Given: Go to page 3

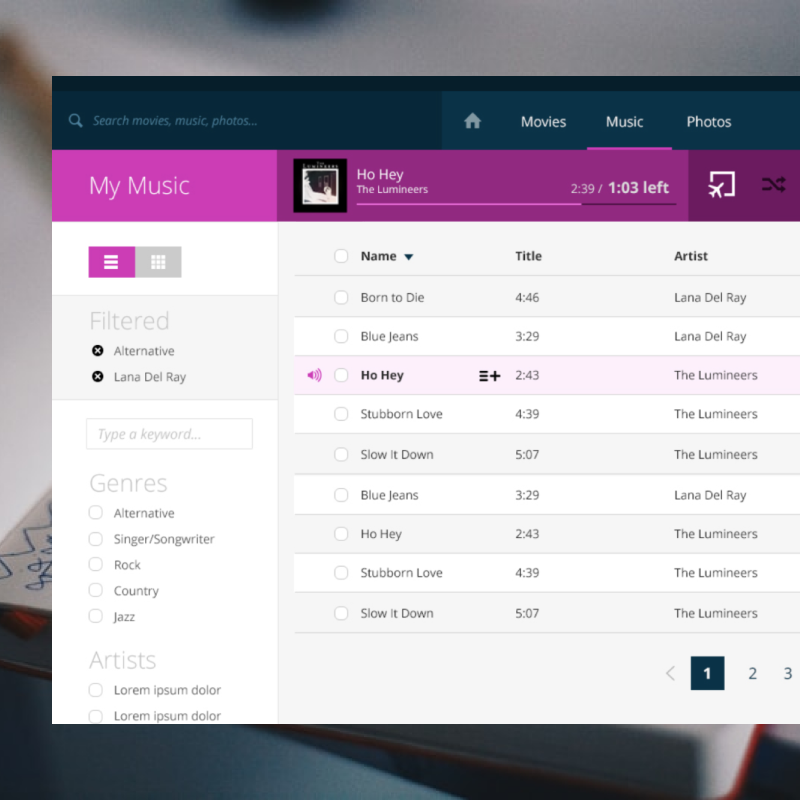Looking at the screenshot, I should (x=788, y=673).
